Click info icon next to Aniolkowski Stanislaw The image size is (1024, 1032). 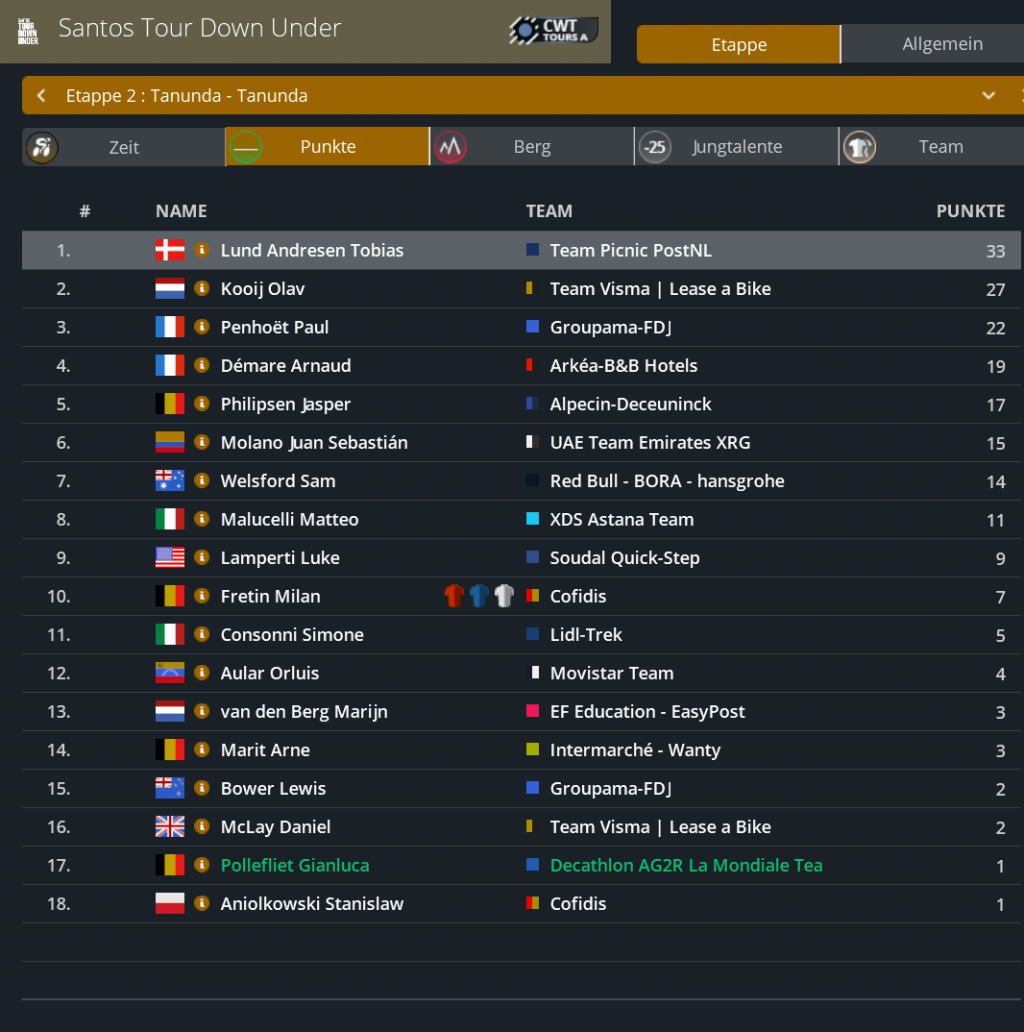[201, 904]
